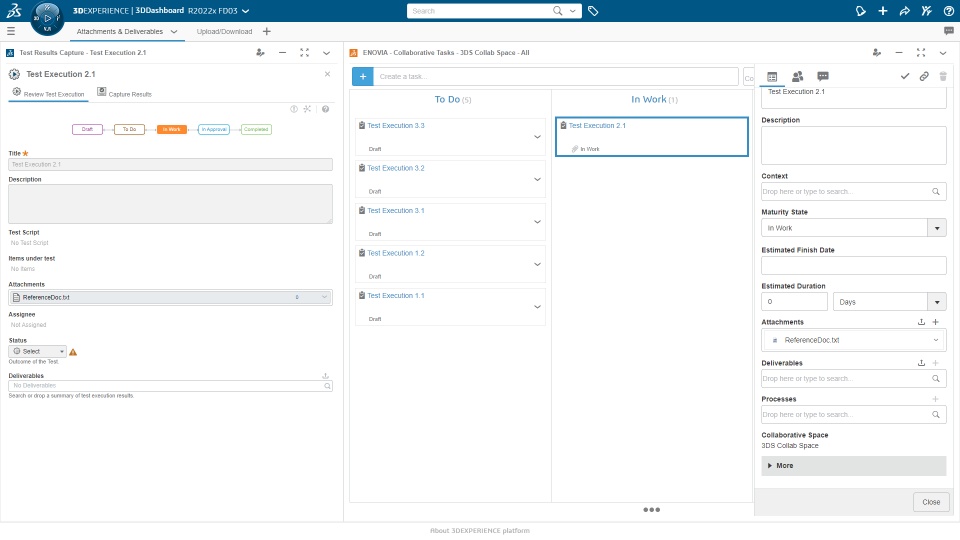This screenshot has width=960, height=540.
Task: Click the blue plus create task button
Action: (x=362, y=77)
